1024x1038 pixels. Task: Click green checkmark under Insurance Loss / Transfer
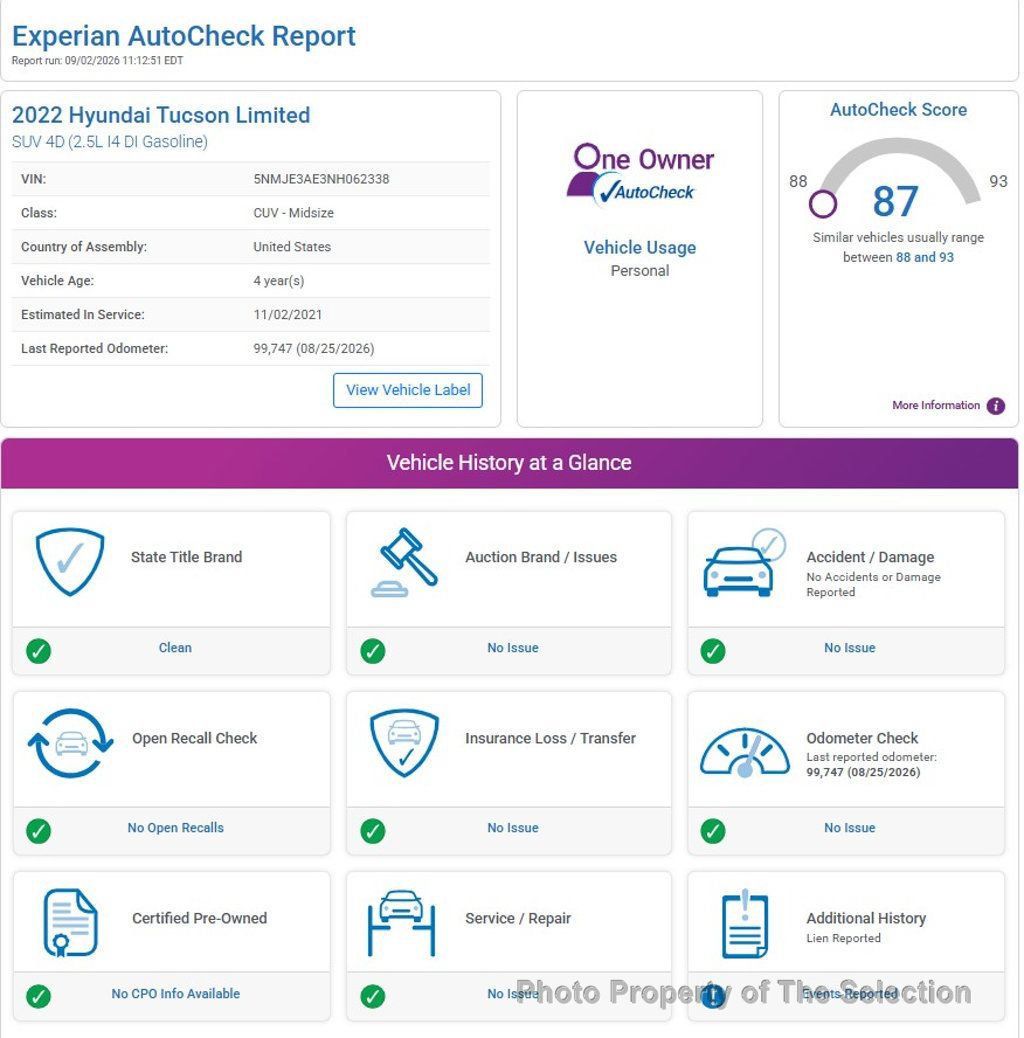(x=373, y=831)
